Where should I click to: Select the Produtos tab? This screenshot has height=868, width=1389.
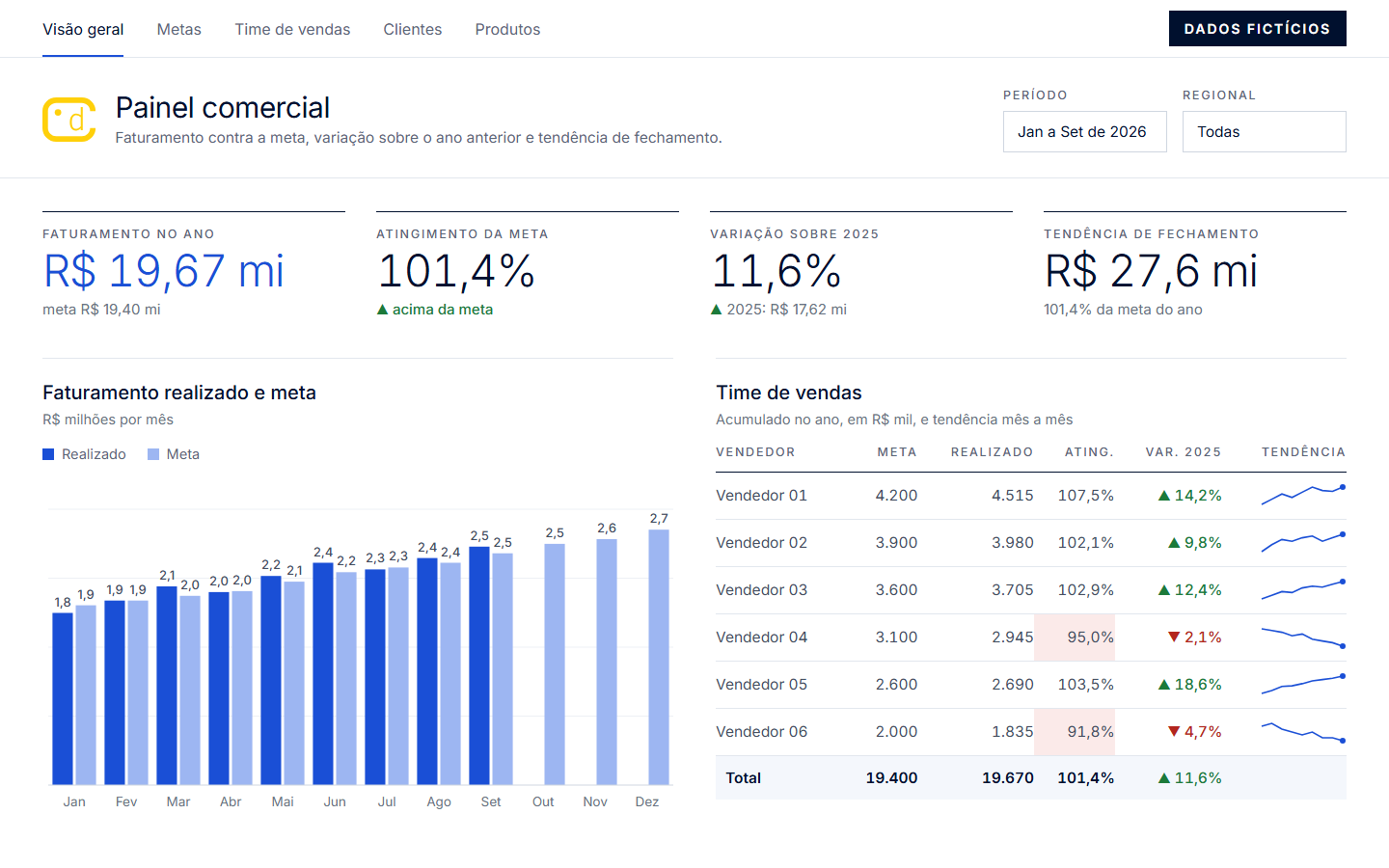[x=507, y=29]
